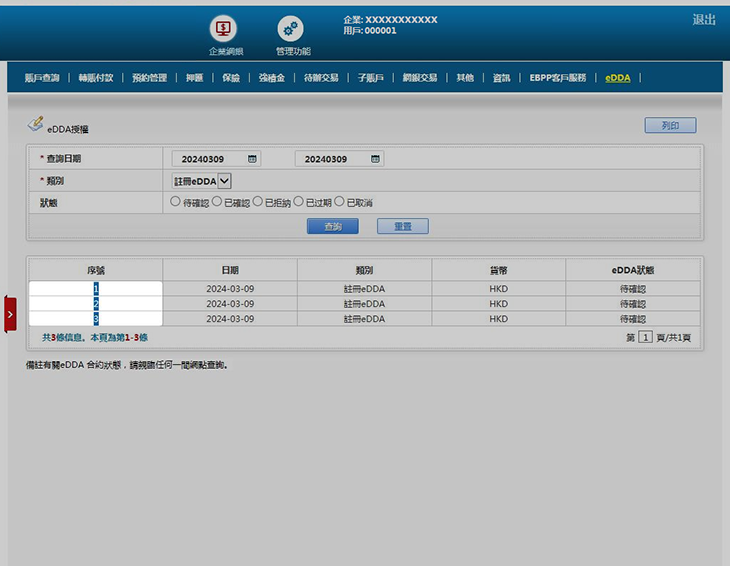Select the 已取消 status radio button
The width and height of the screenshot is (730, 566).
click(339, 202)
